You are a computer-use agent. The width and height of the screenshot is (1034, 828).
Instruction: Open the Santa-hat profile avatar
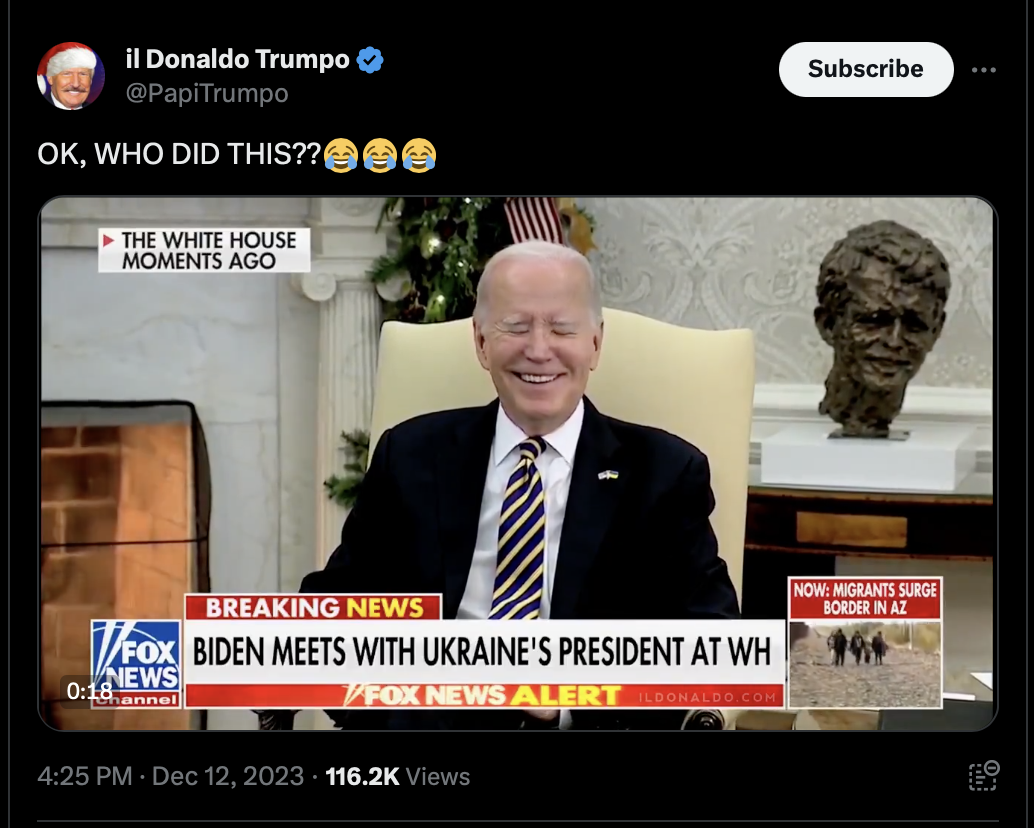(71, 76)
